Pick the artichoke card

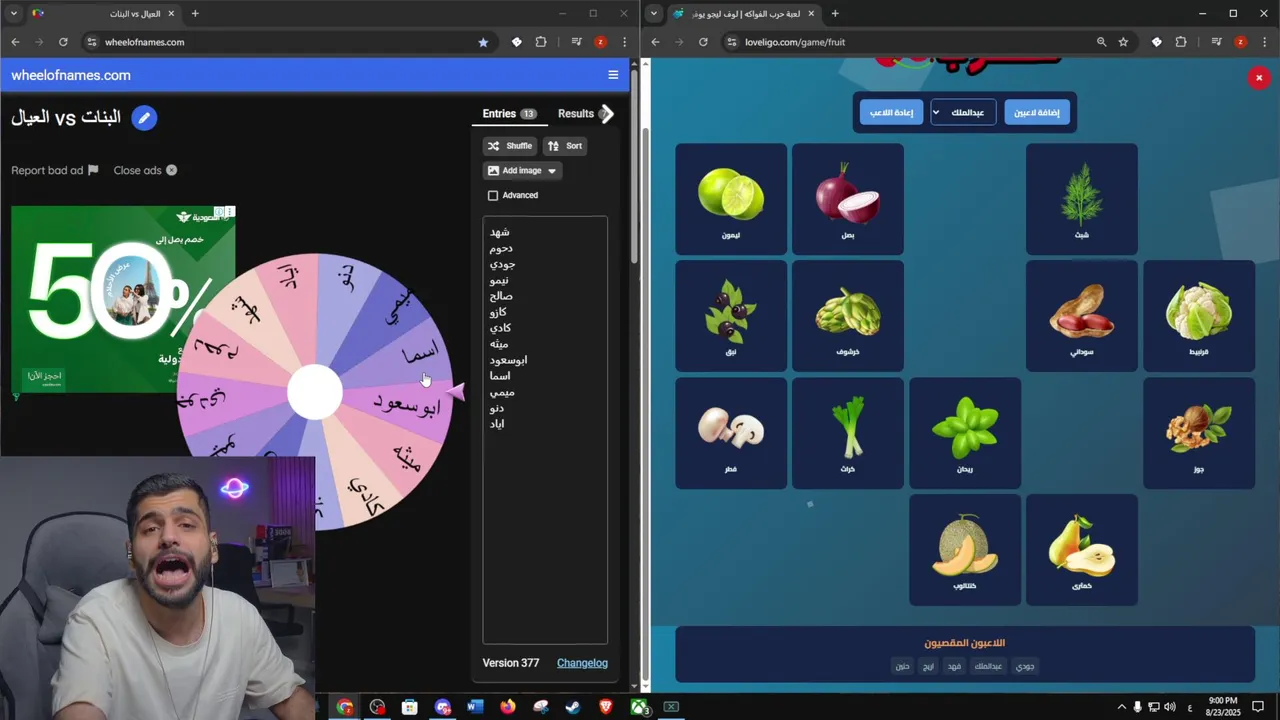(x=848, y=316)
